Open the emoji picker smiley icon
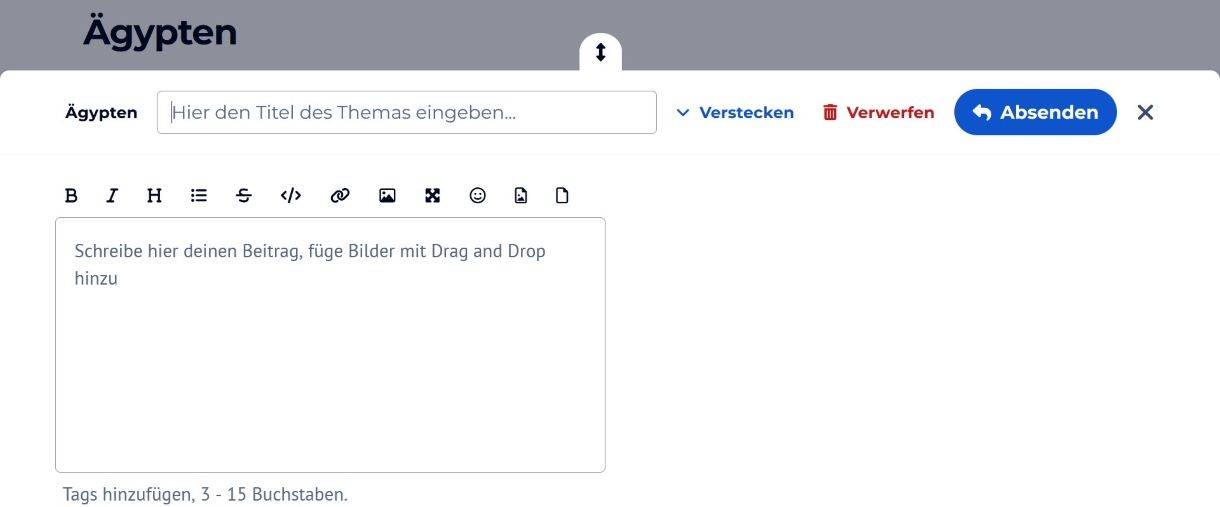 coord(478,196)
